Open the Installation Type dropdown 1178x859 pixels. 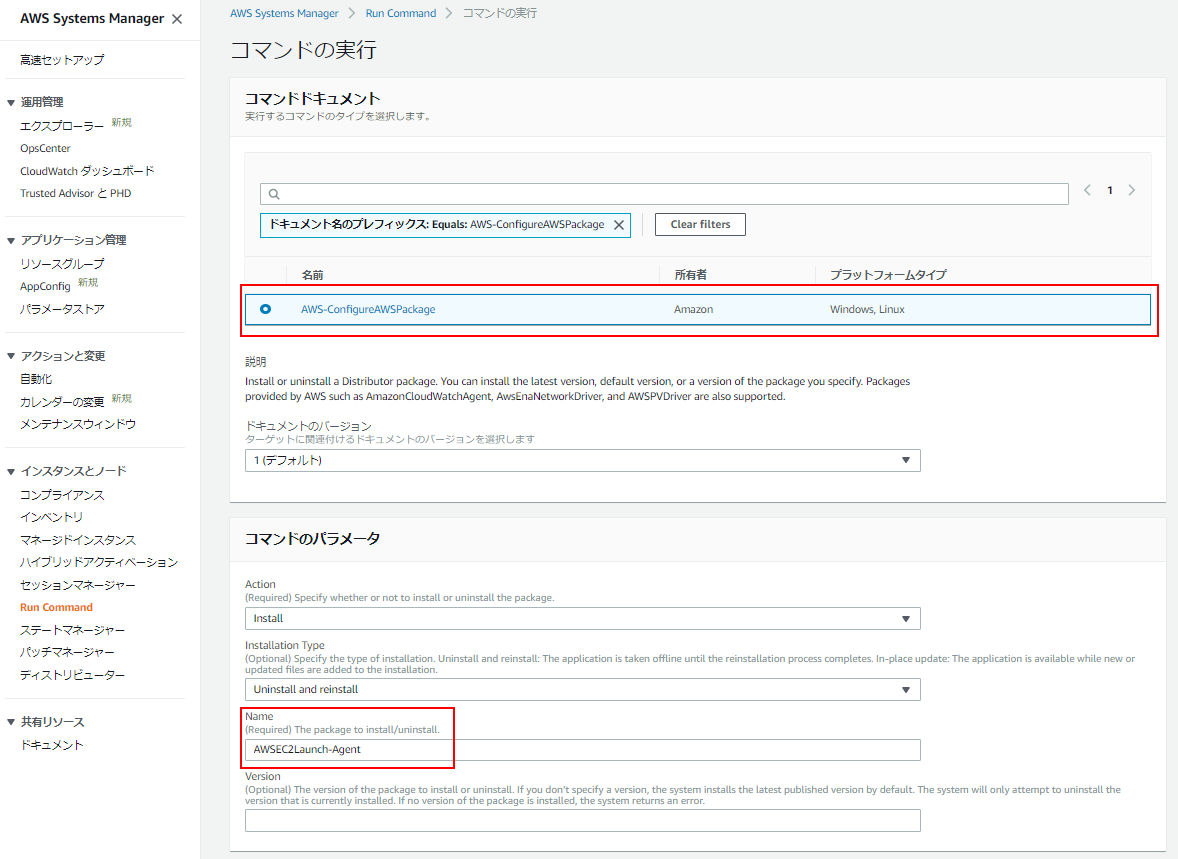(582, 689)
